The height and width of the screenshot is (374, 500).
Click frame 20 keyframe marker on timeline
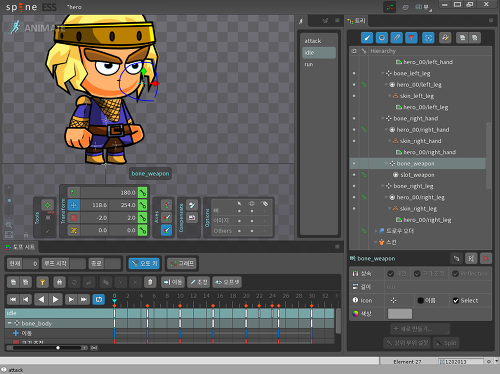click(246, 305)
